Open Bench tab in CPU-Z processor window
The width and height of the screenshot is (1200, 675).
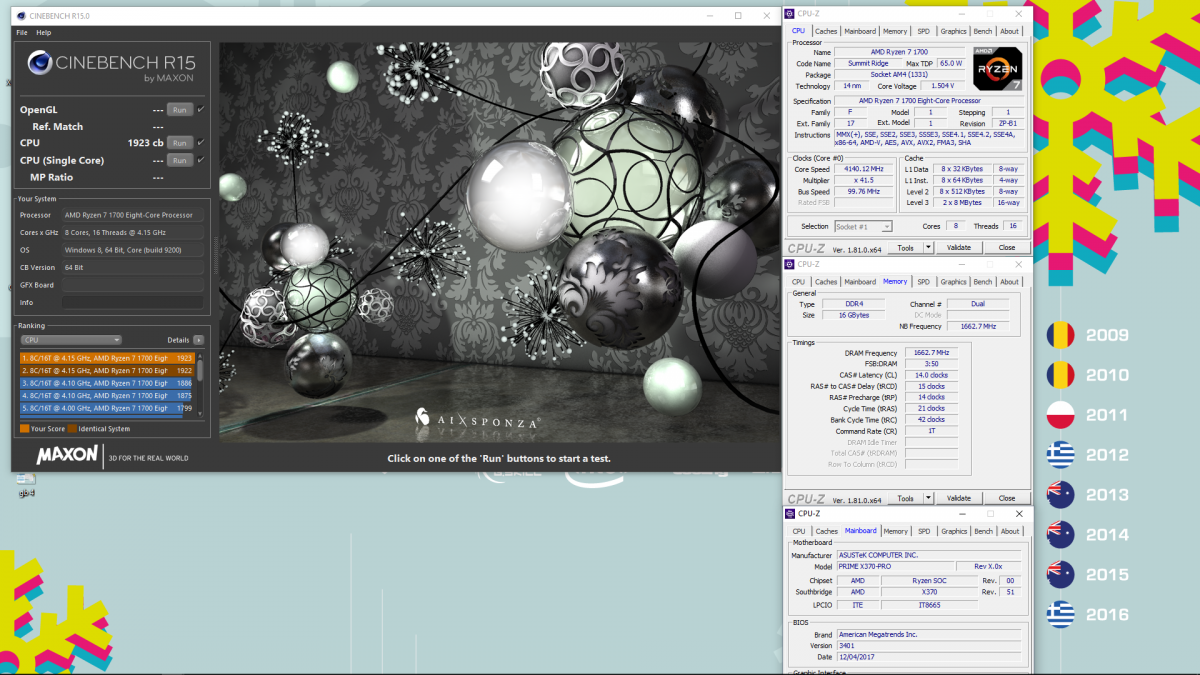click(983, 31)
